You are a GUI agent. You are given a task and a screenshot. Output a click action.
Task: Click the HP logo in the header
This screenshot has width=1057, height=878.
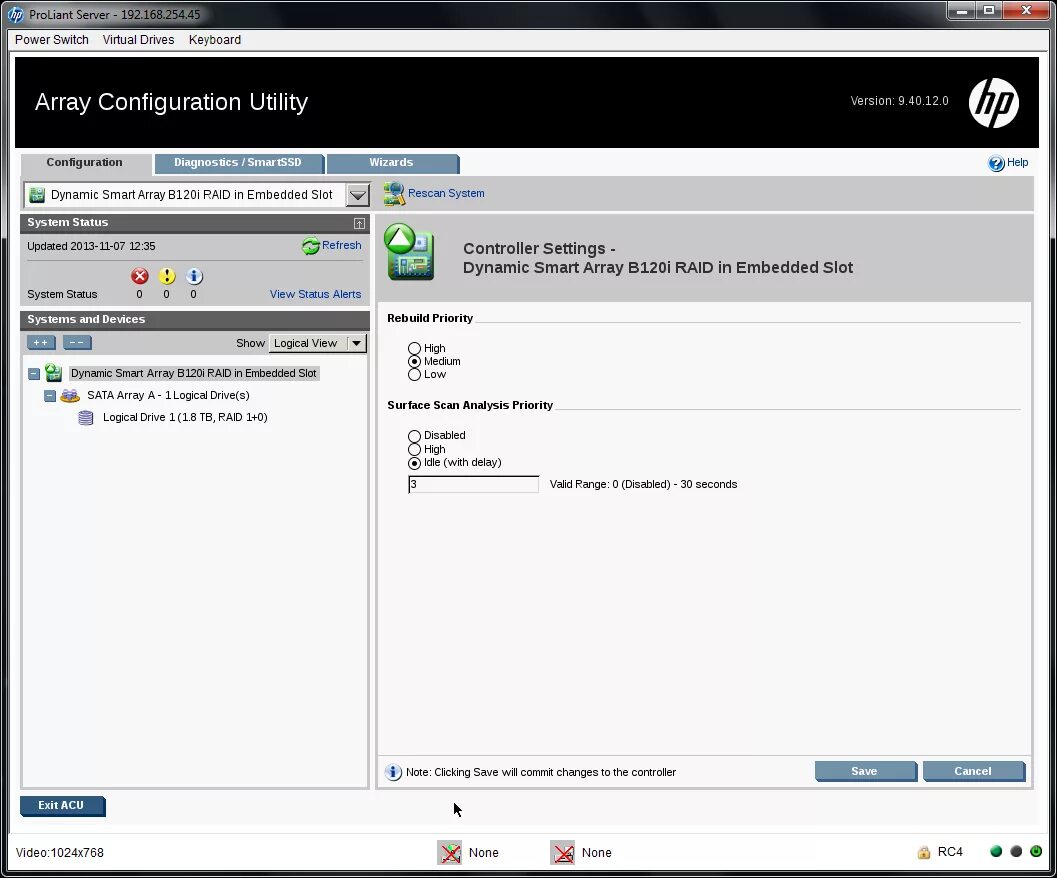coord(993,103)
